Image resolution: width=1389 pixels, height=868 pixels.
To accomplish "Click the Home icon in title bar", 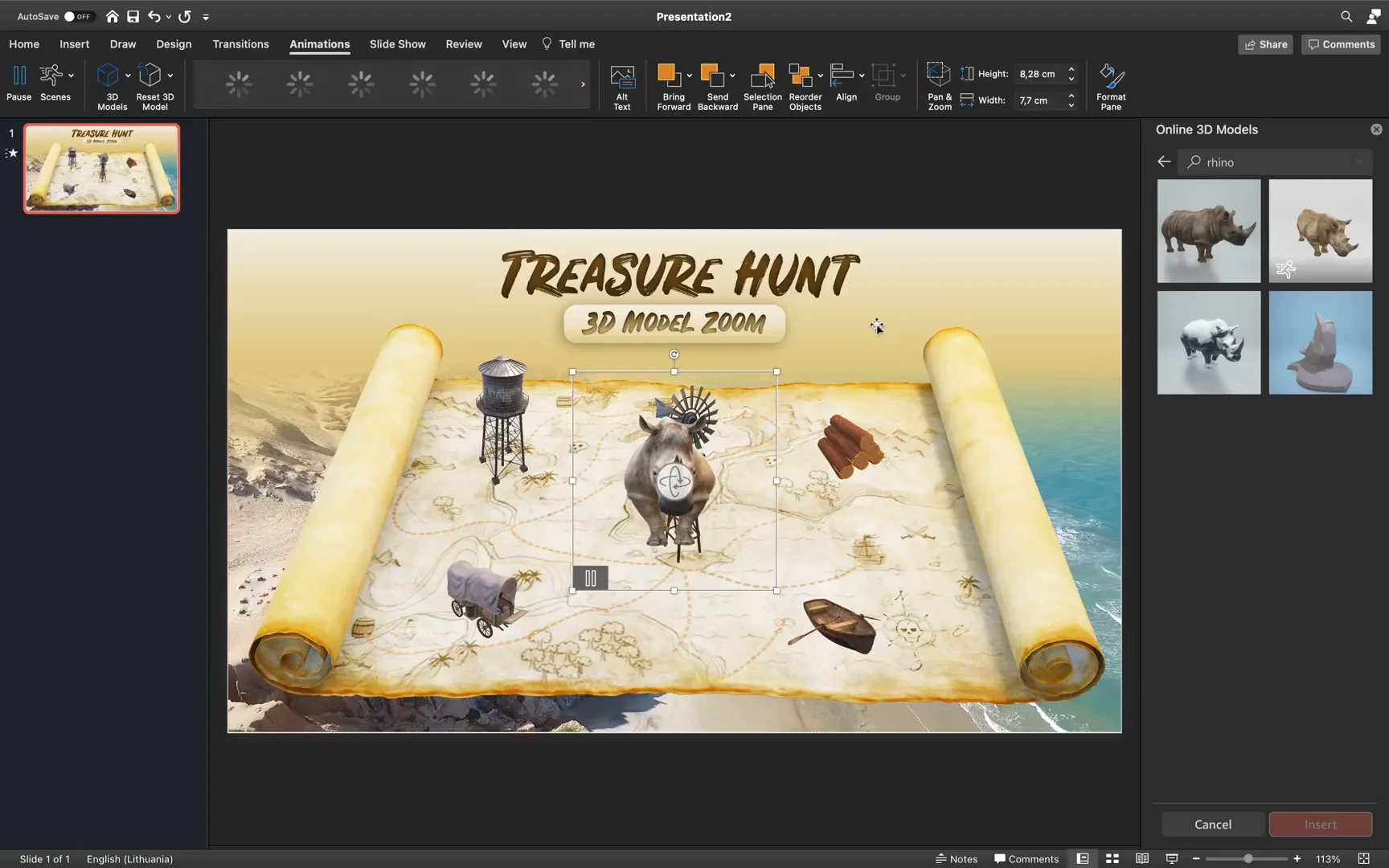I will pyautogui.click(x=113, y=16).
